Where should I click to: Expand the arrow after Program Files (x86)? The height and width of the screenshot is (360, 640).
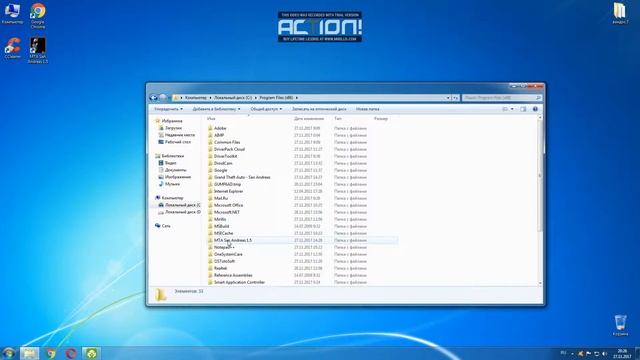(297, 98)
